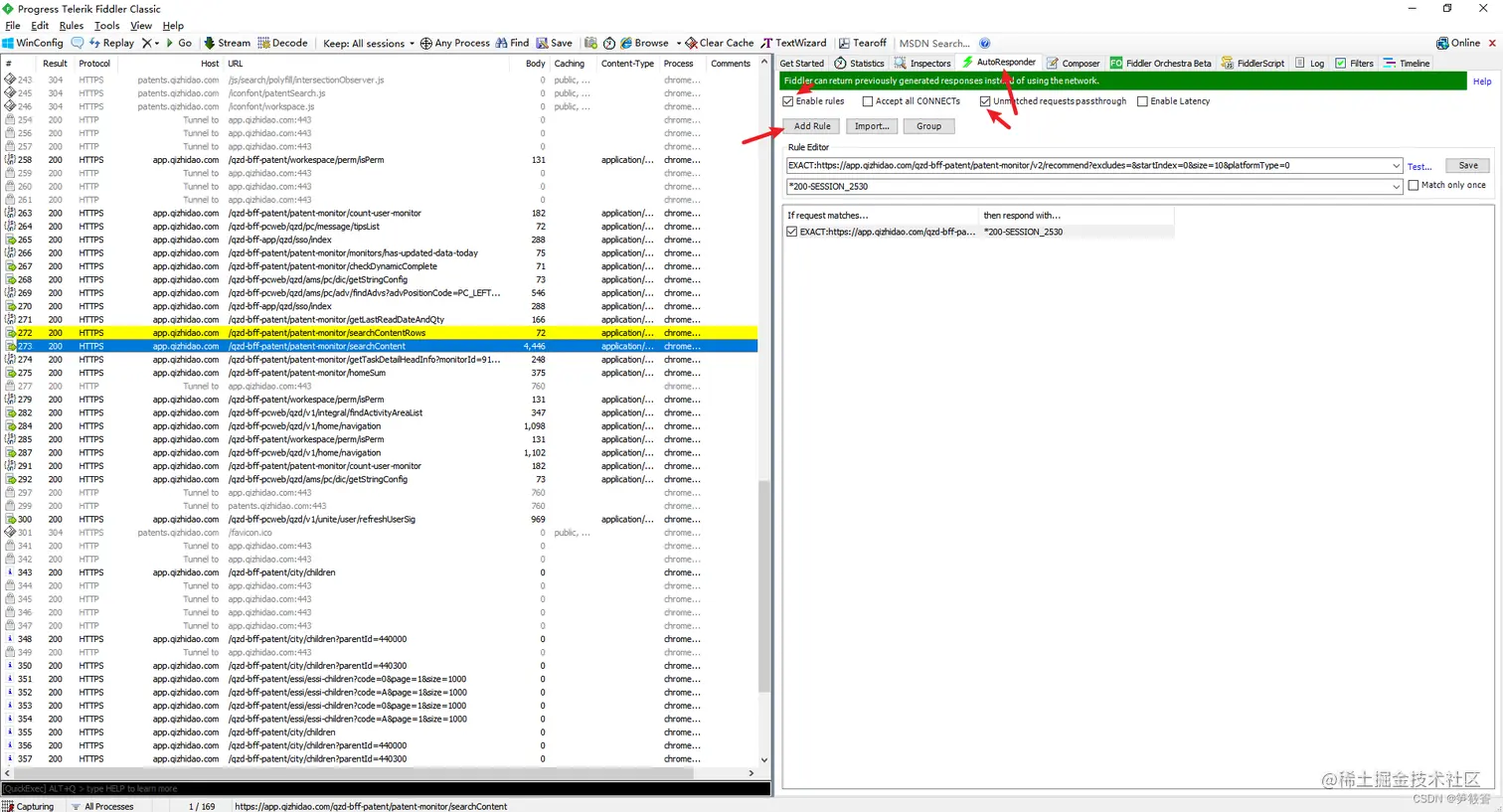Click the Remove sessions X icon
1503x812 pixels.
146,43
